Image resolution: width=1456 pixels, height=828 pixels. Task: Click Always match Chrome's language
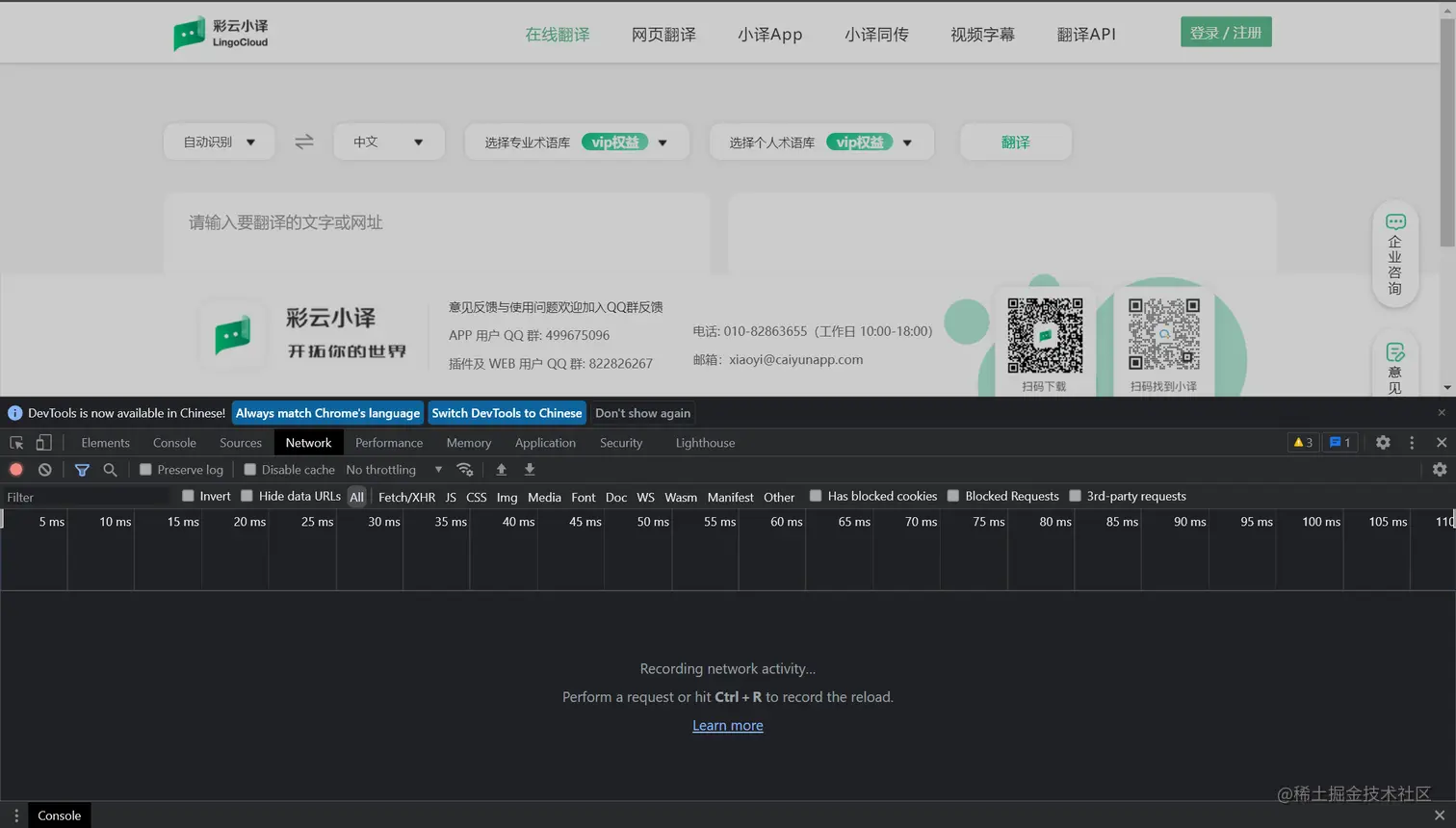(x=328, y=413)
